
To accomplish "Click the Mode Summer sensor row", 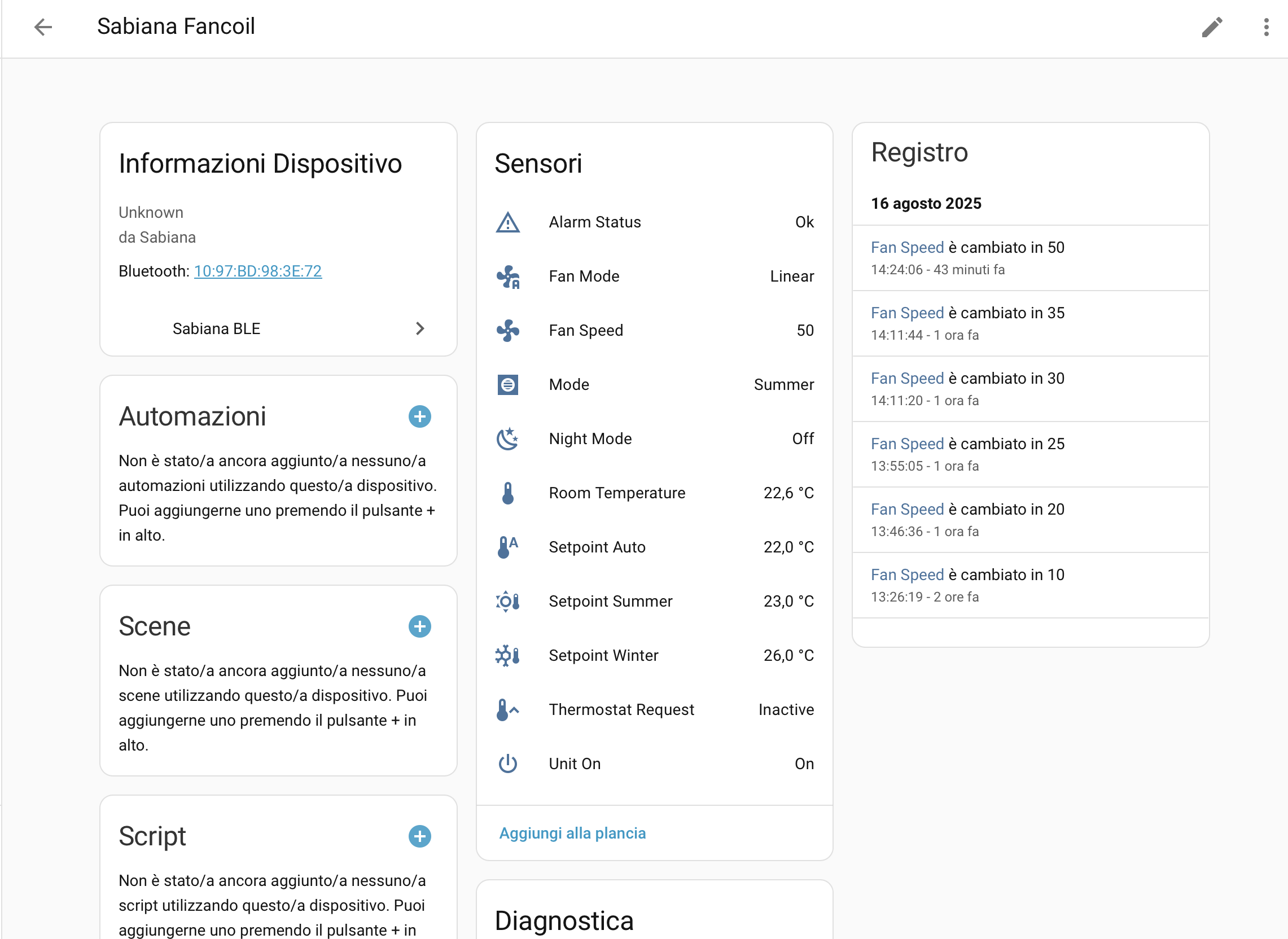I will 654,385.
